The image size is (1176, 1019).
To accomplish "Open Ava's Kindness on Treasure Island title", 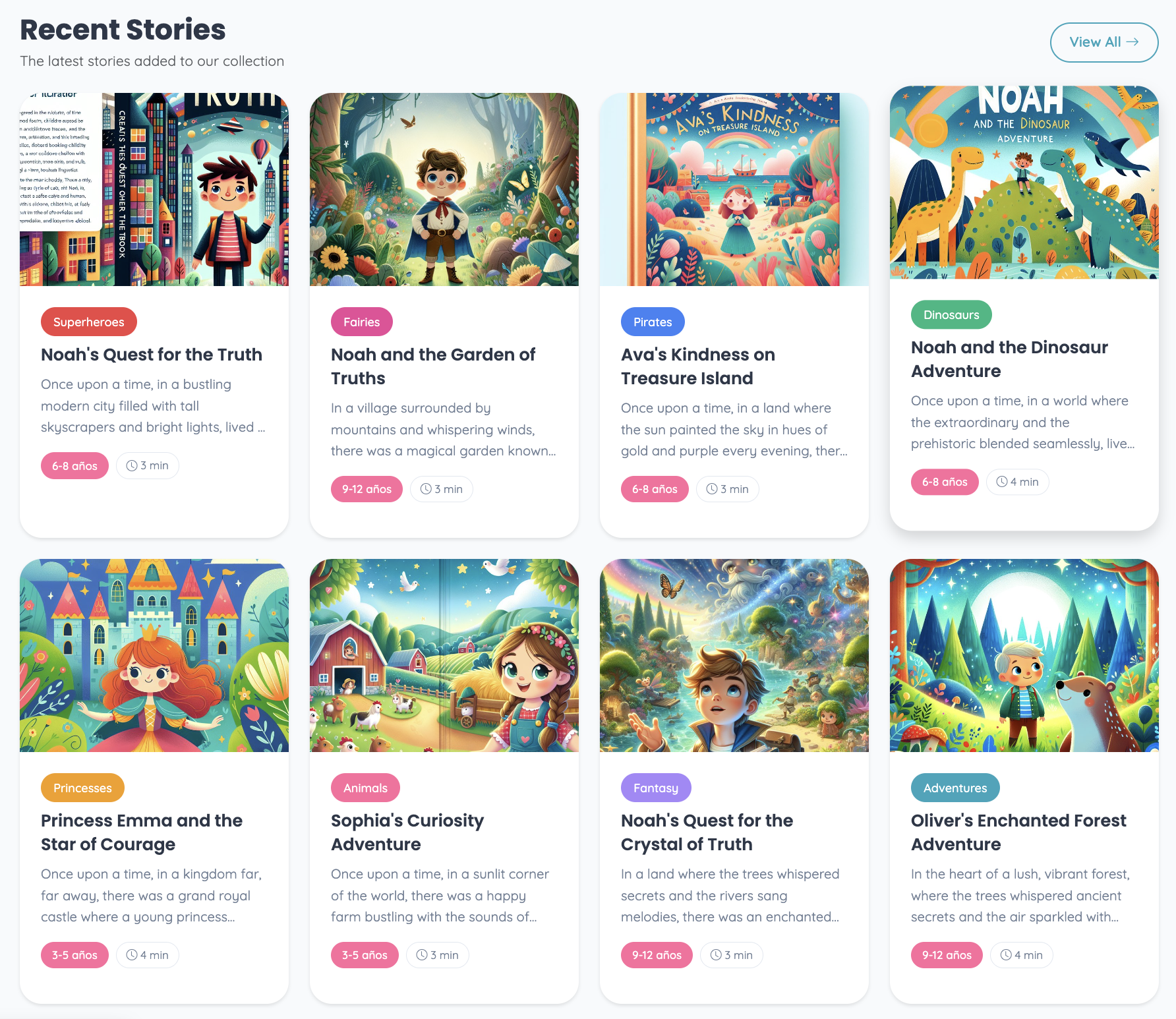I will [x=698, y=366].
